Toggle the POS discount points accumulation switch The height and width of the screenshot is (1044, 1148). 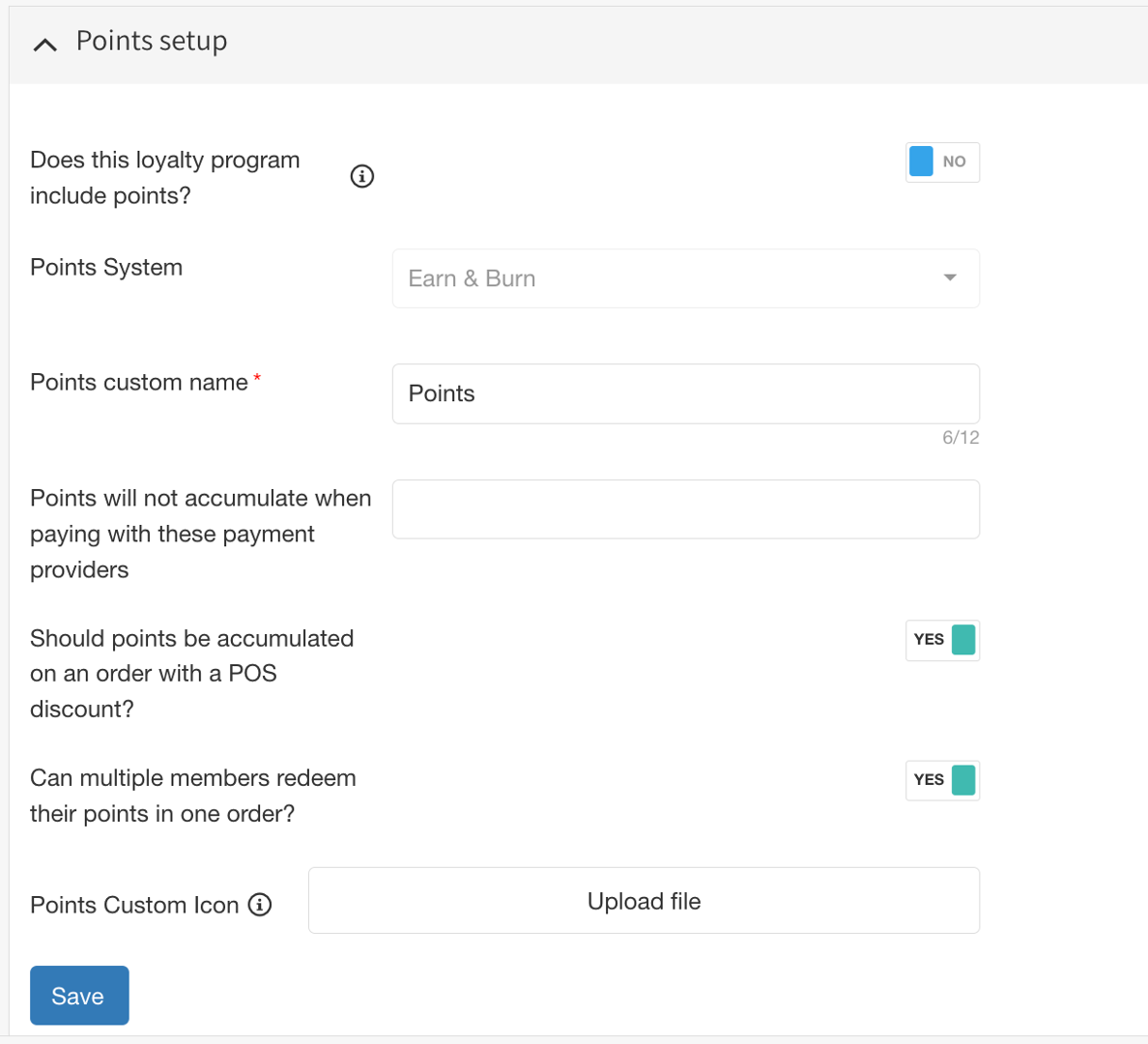click(x=942, y=640)
